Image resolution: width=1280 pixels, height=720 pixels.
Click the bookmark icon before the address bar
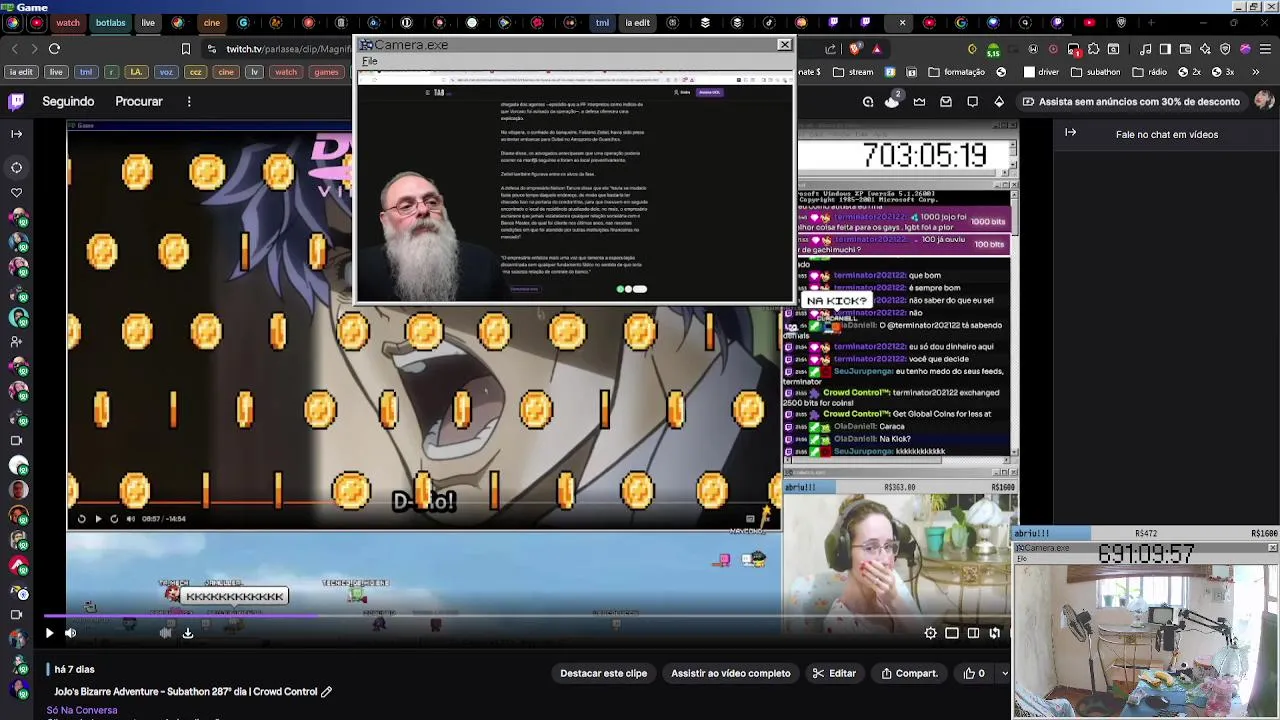click(x=185, y=48)
